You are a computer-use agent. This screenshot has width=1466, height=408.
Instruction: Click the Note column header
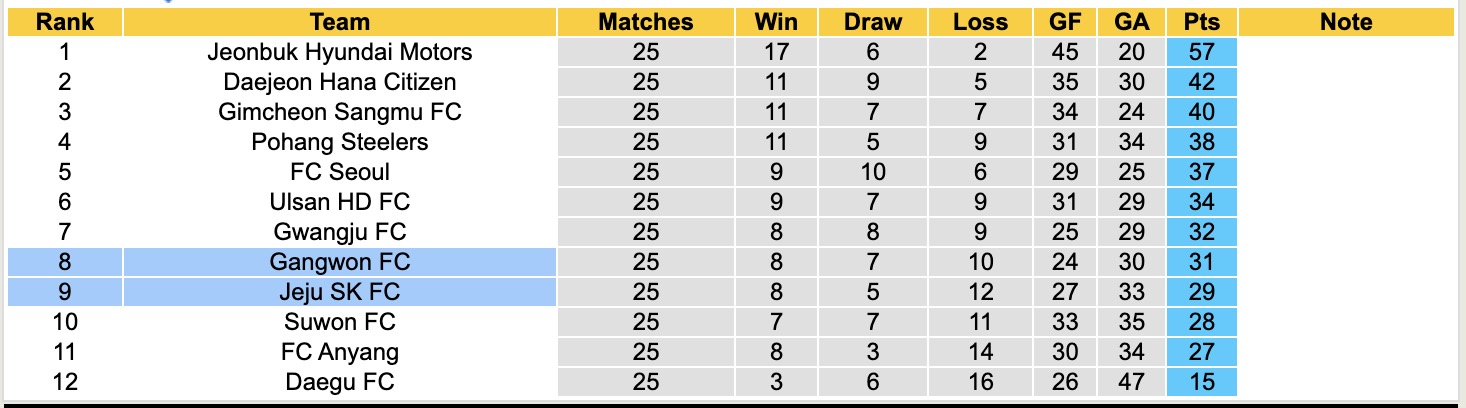[x=1346, y=22]
